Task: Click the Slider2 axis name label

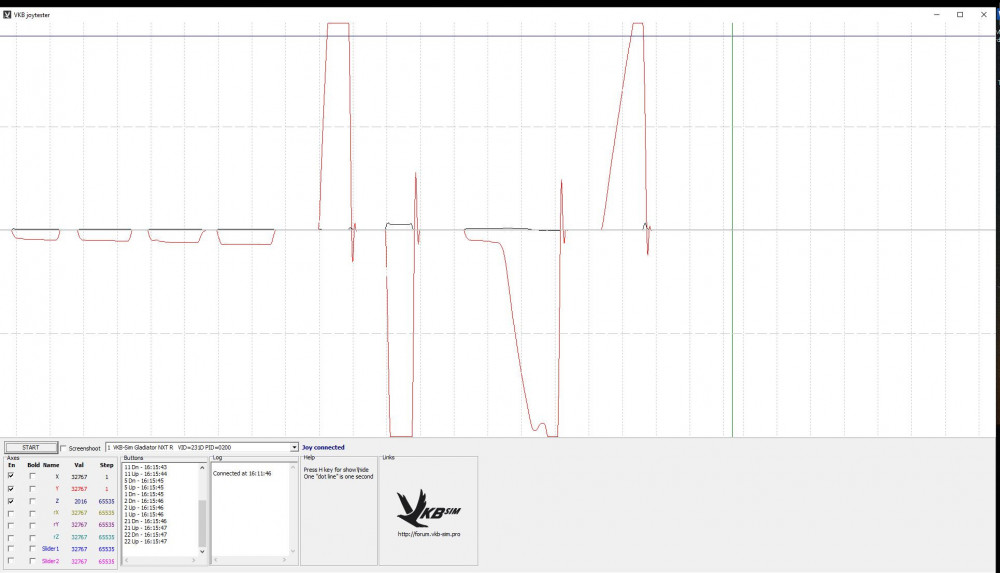Action: pyautogui.click(x=50, y=561)
